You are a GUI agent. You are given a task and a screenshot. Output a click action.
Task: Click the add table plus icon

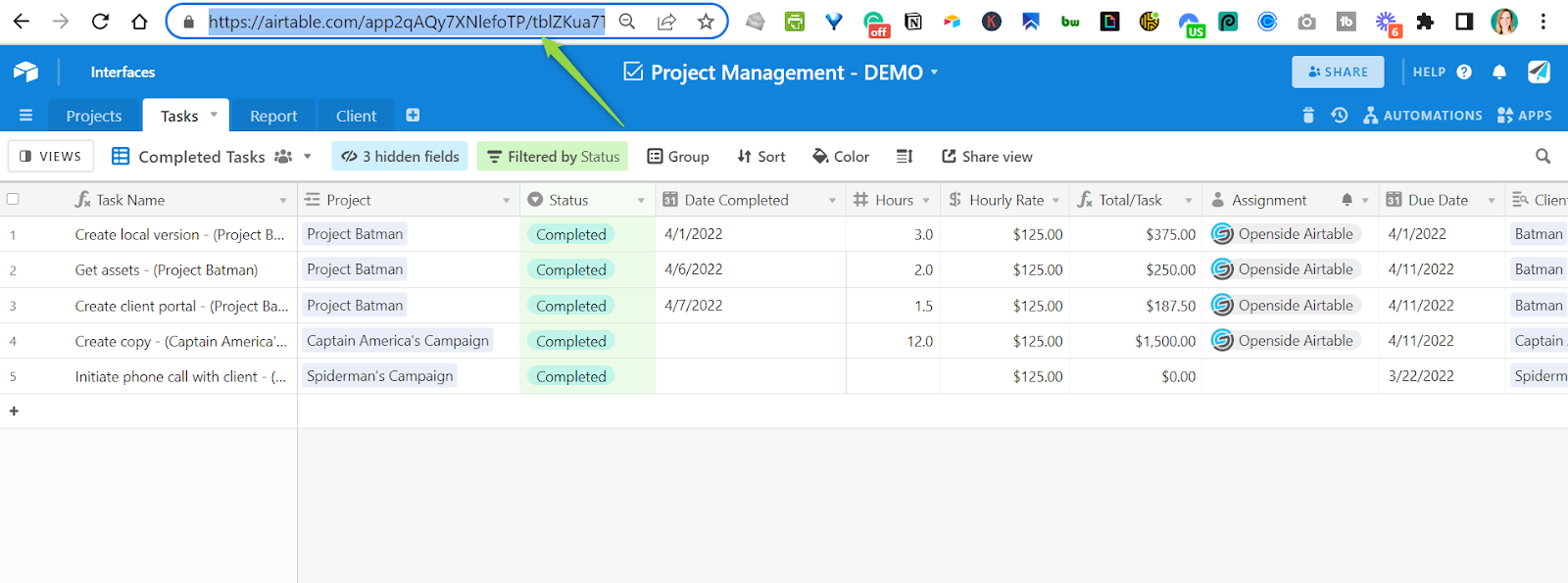413,116
